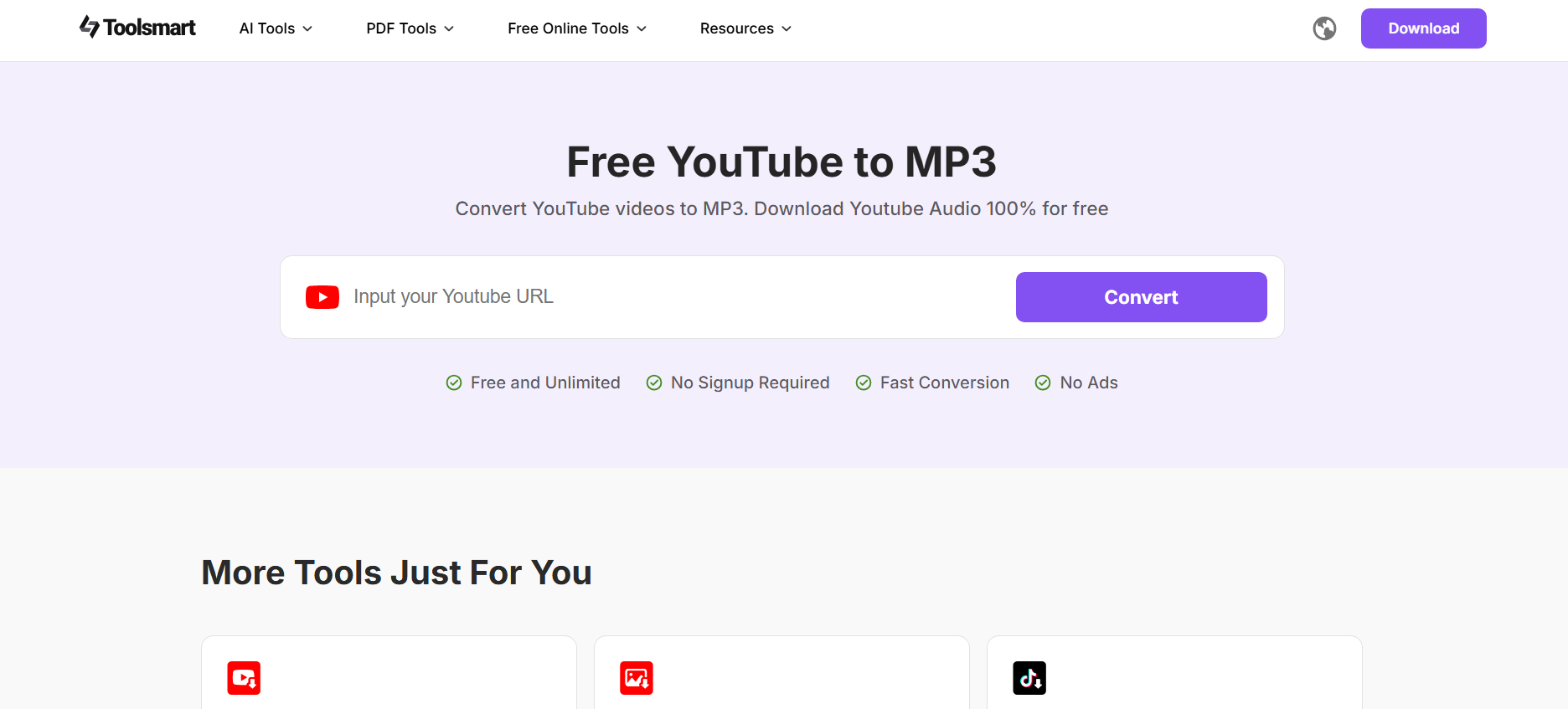Select the red image downloader tool icon

coord(637,678)
